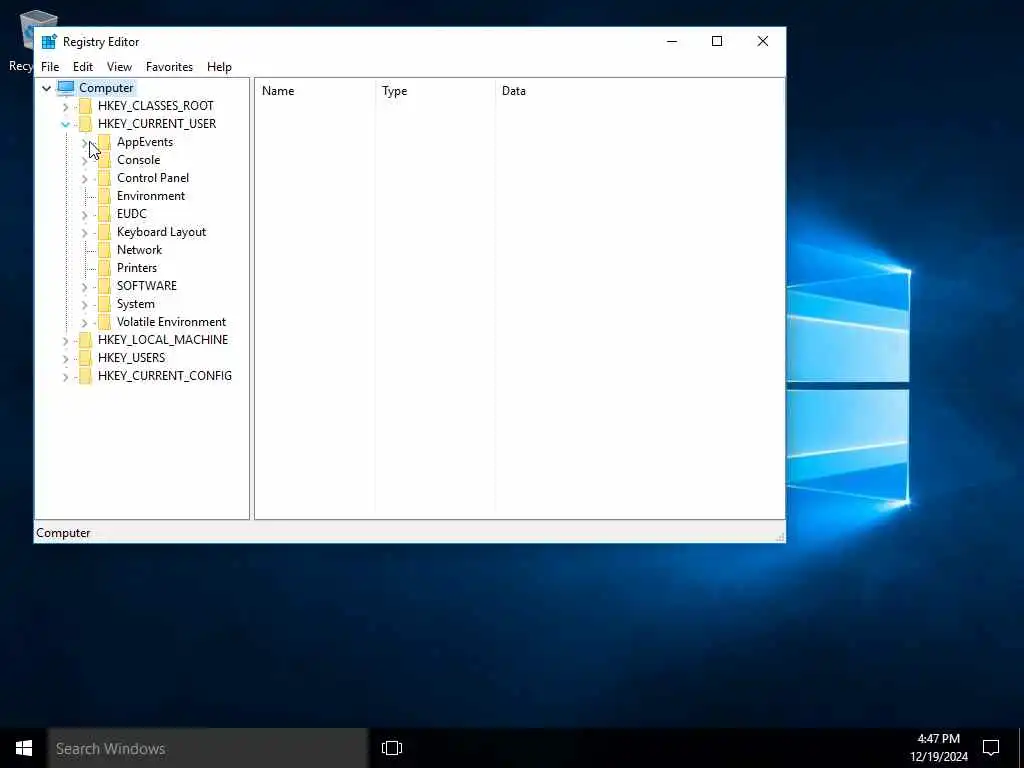Click the EUDC folder icon
The image size is (1024, 768).
104,214
